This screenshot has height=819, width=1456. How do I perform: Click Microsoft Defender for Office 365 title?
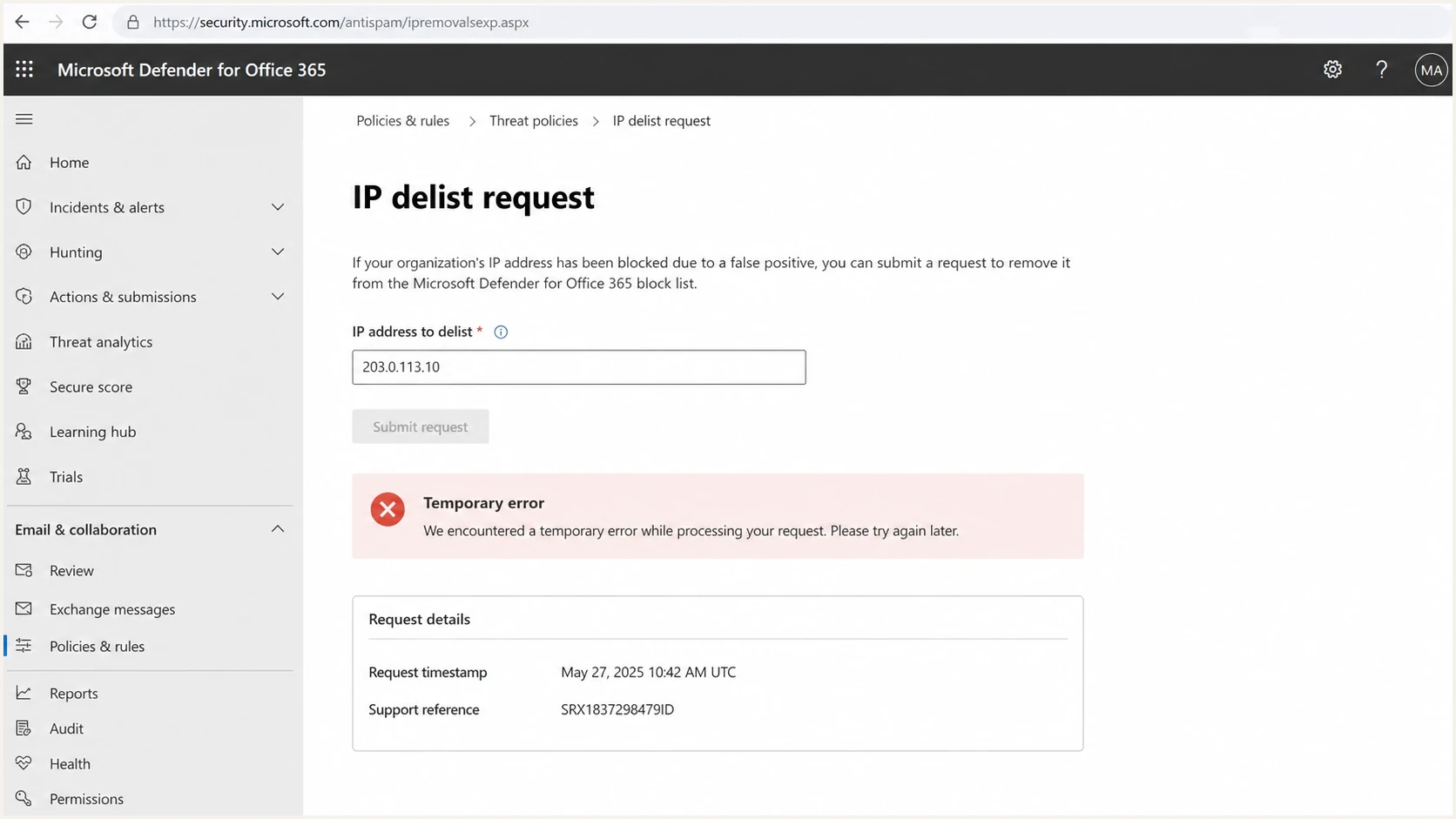(192, 70)
